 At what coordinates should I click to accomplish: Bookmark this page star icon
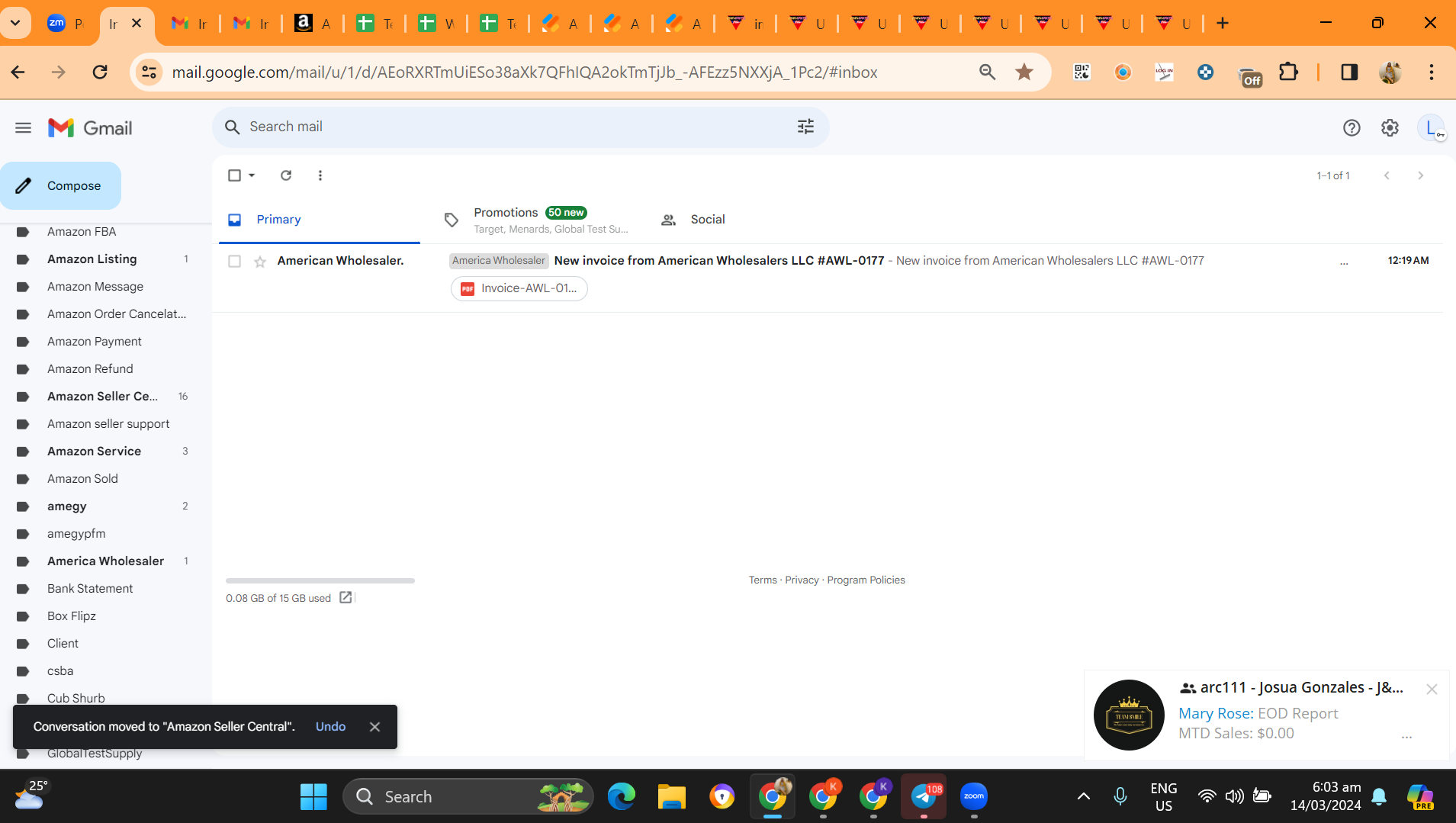pos(1024,72)
